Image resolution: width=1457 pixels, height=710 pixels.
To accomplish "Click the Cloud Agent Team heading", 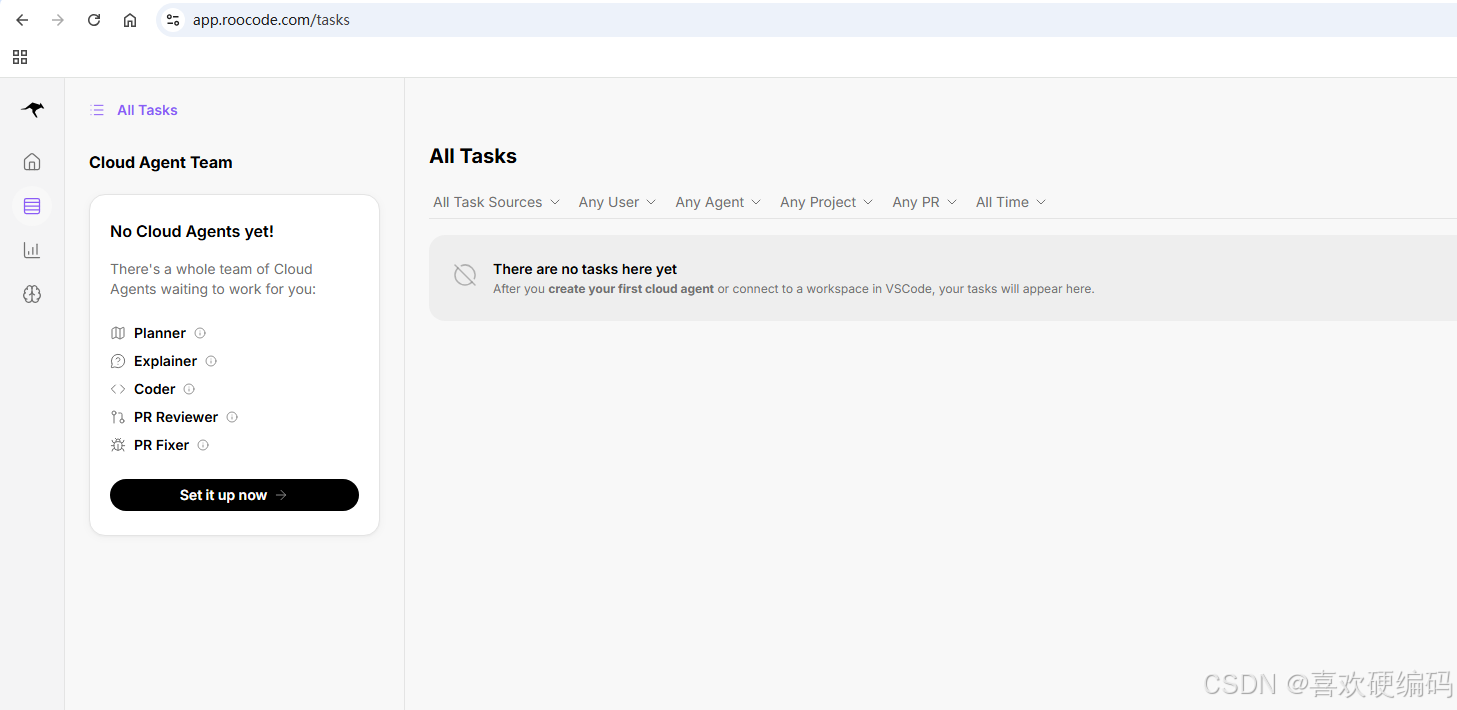I will click(x=161, y=162).
